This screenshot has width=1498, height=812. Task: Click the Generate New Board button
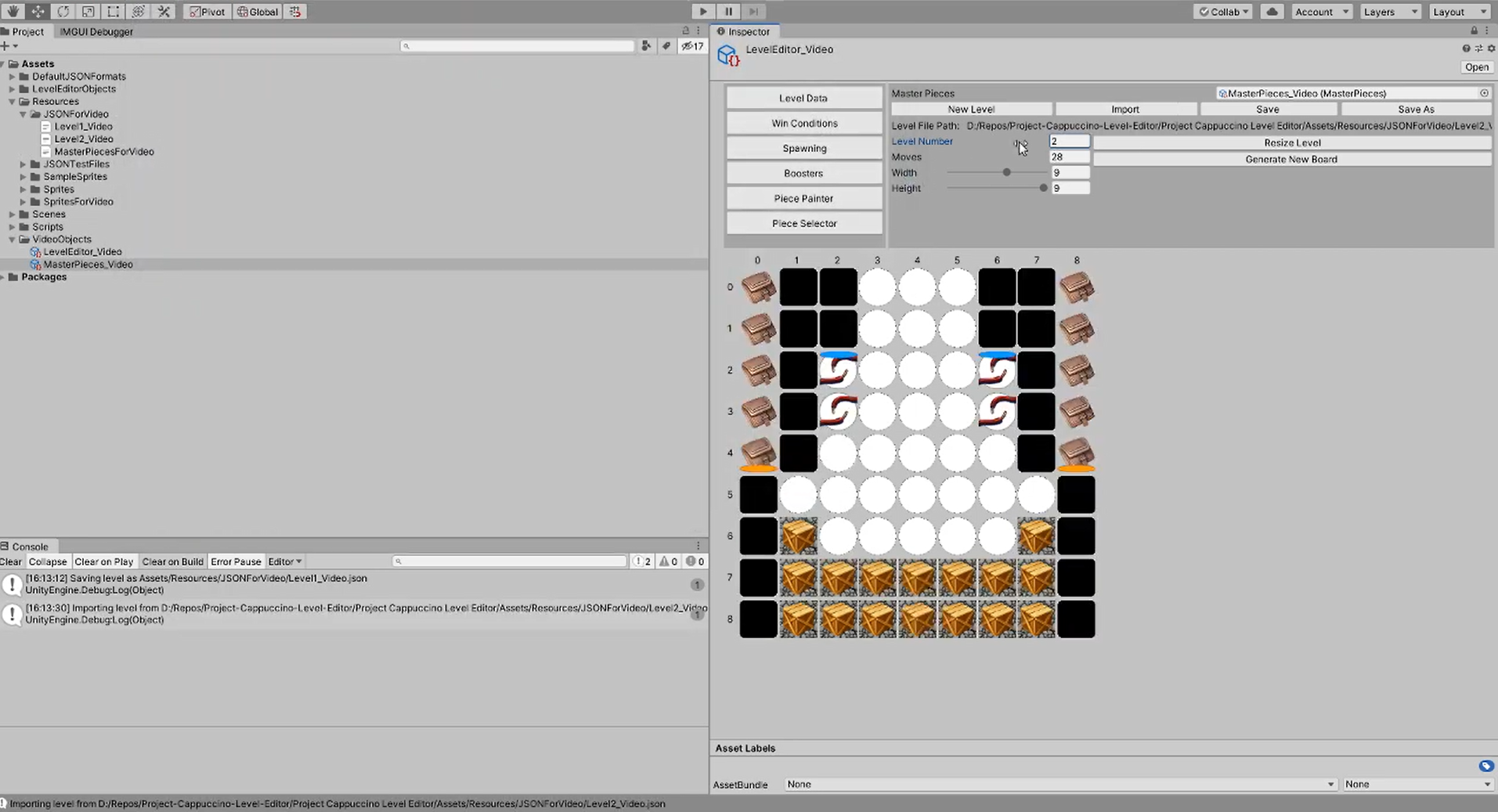tap(1291, 160)
